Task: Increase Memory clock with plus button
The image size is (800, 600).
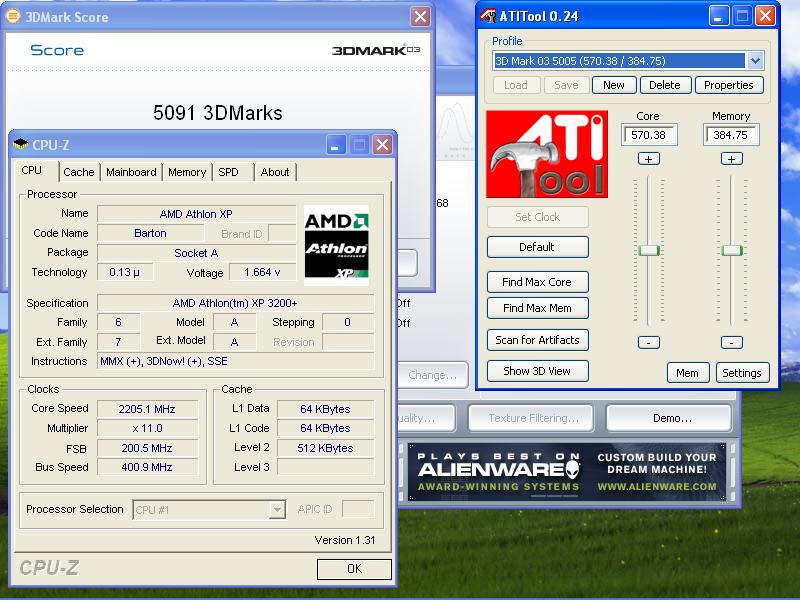Action: pyautogui.click(x=731, y=159)
